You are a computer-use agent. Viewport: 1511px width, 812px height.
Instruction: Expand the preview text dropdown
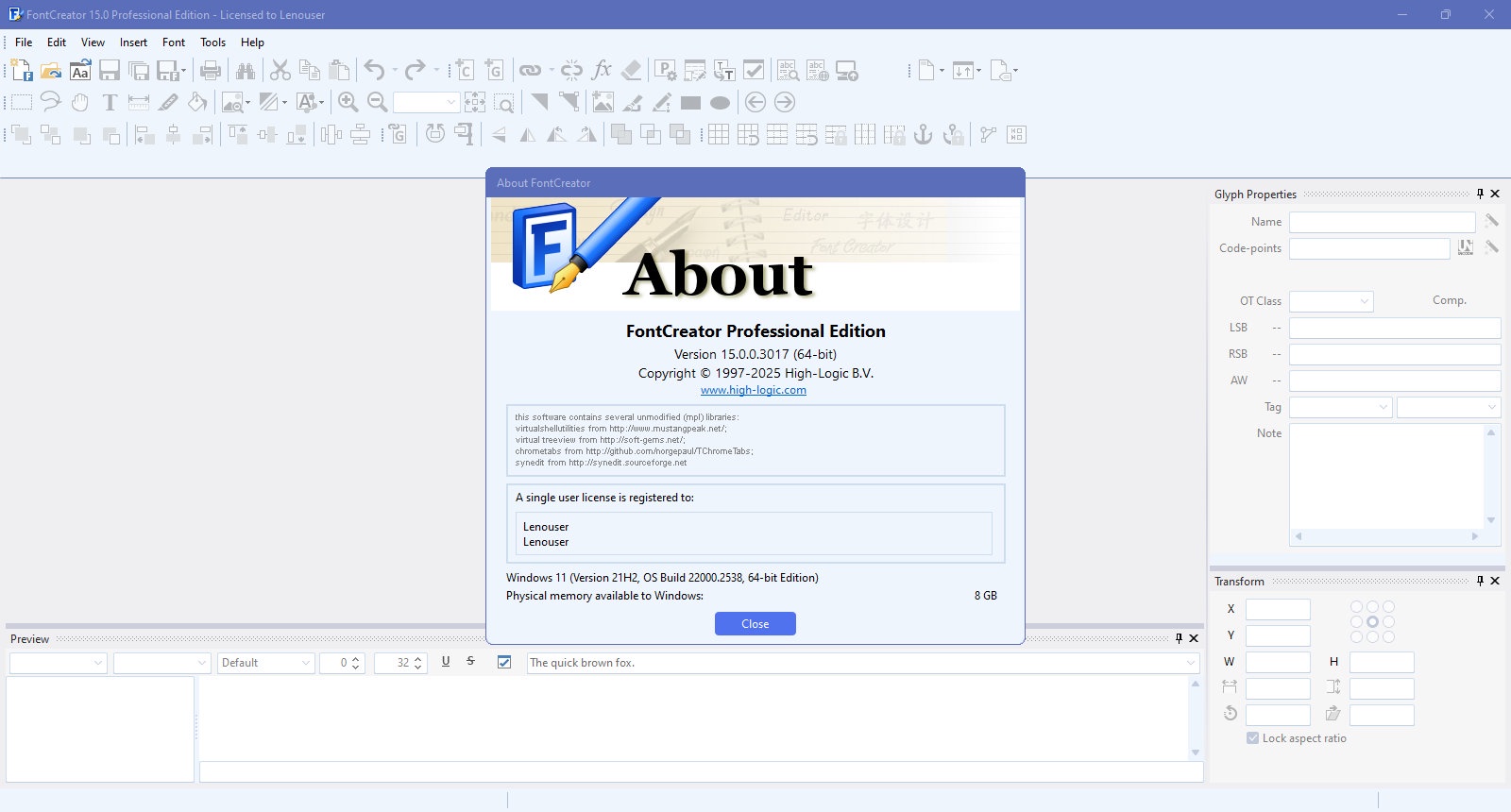[1191, 663]
